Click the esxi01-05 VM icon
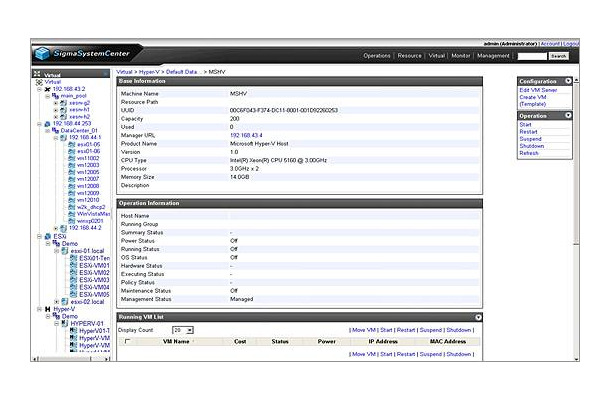Screen dimensions: 610x400 coord(72,144)
